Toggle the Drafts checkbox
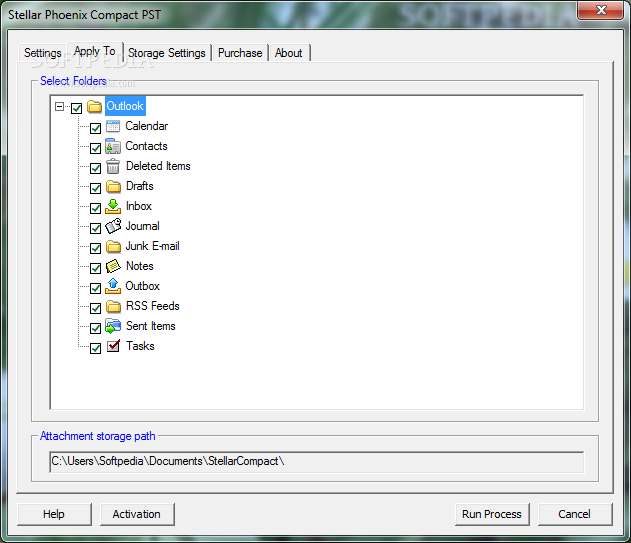 (95, 188)
